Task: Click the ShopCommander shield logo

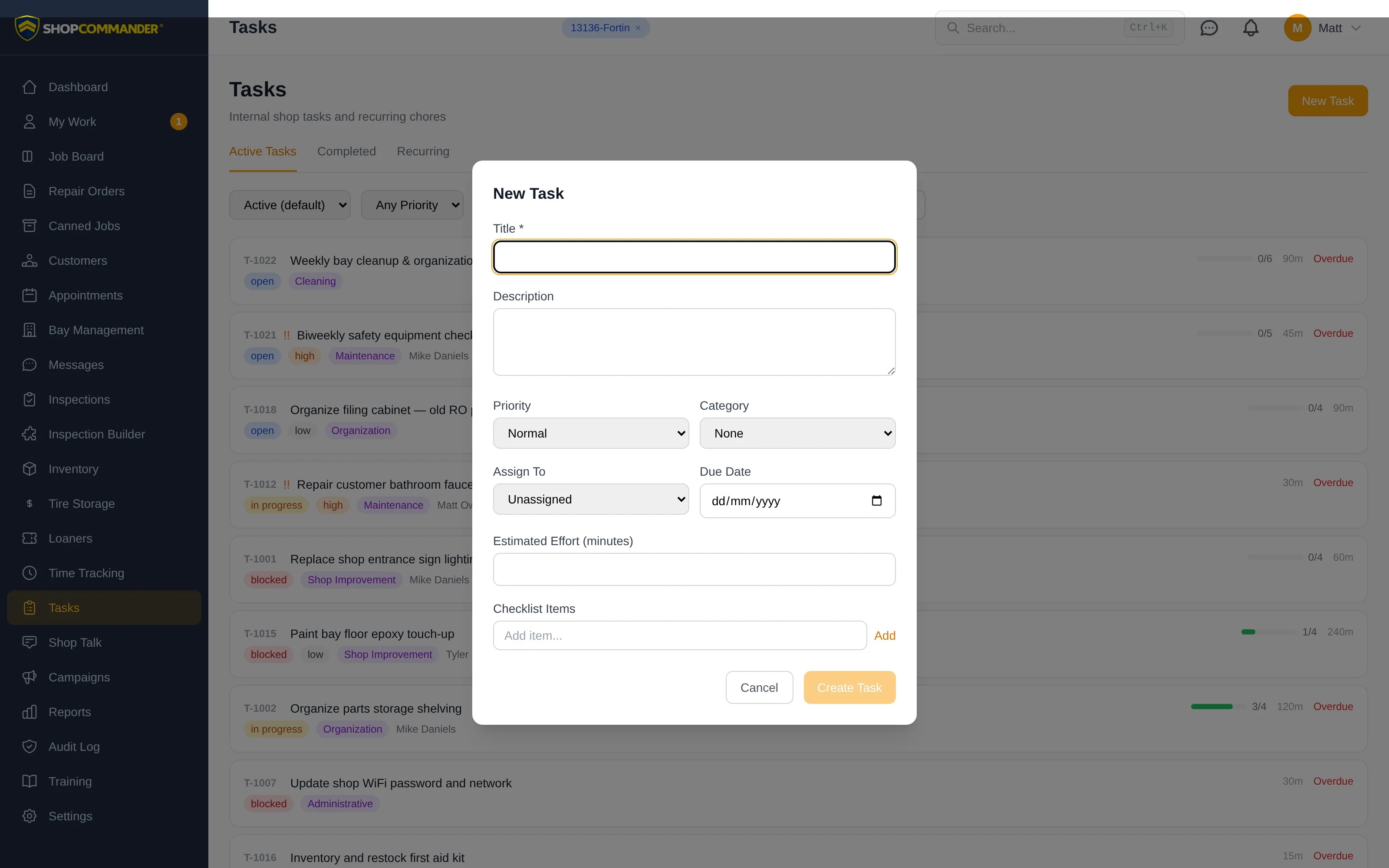Action: point(26,28)
